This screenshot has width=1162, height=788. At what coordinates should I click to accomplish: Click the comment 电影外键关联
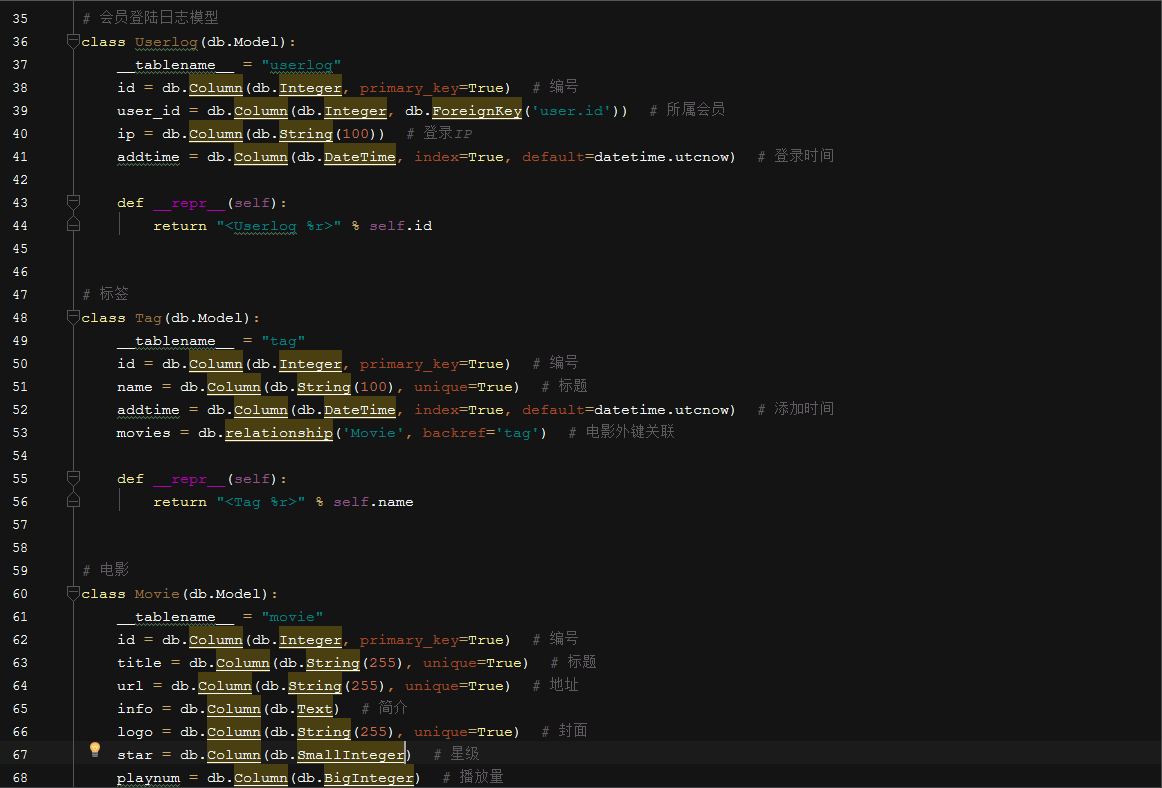click(x=630, y=431)
